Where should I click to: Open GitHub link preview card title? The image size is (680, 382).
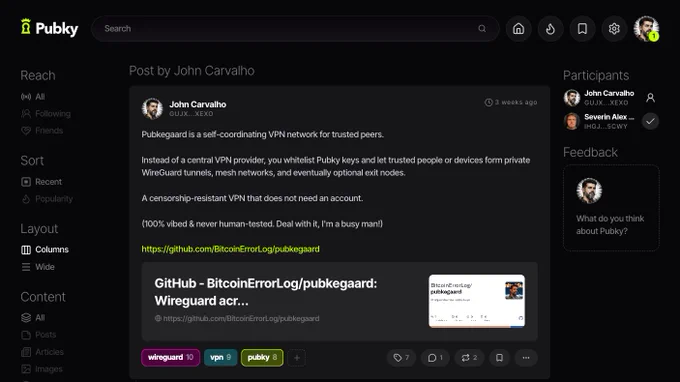tap(266, 292)
